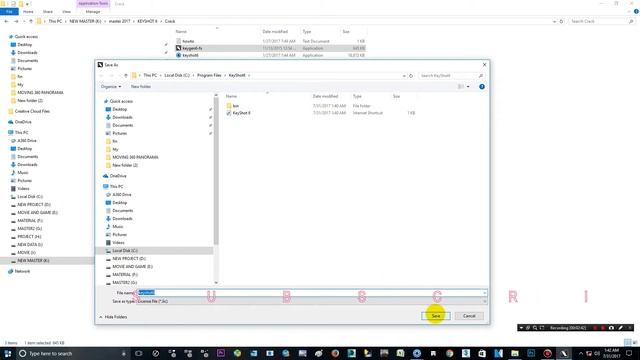Select MOVING 360 PANORAMA in Save As tree
Viewport: 640px width, 360px height.
coord(135,157)
